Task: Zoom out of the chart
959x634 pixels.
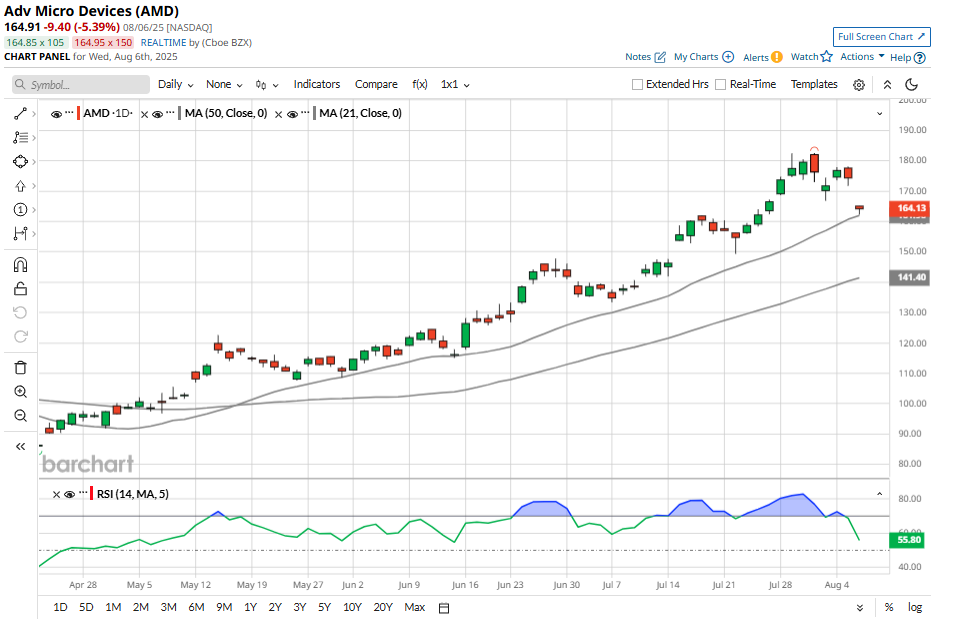Action: coord(20,416)
